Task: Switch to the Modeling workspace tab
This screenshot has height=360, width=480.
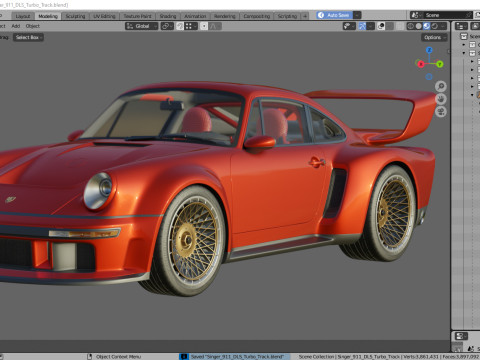Action: pyautogui.click(x=48, y=16)
